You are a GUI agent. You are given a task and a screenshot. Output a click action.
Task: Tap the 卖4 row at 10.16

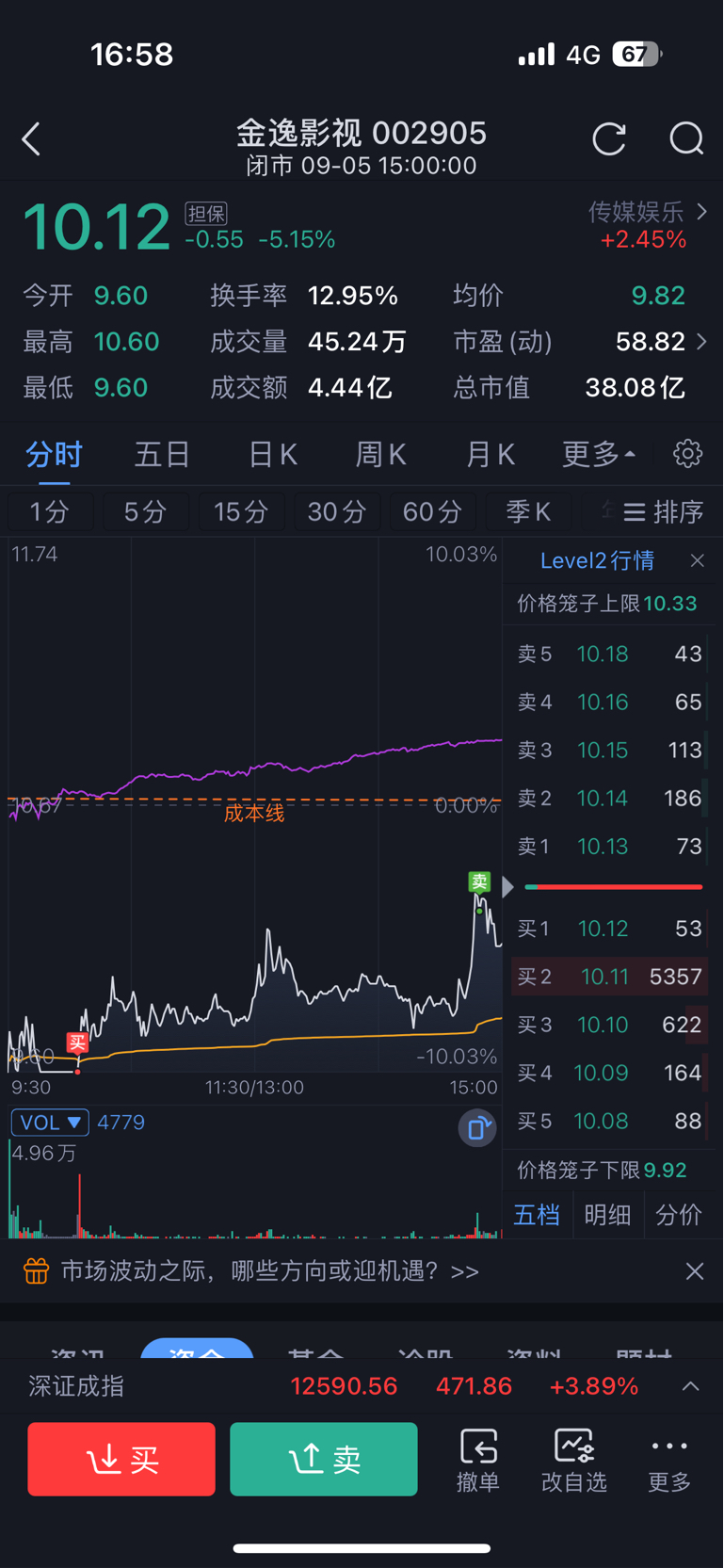[610, 702]
